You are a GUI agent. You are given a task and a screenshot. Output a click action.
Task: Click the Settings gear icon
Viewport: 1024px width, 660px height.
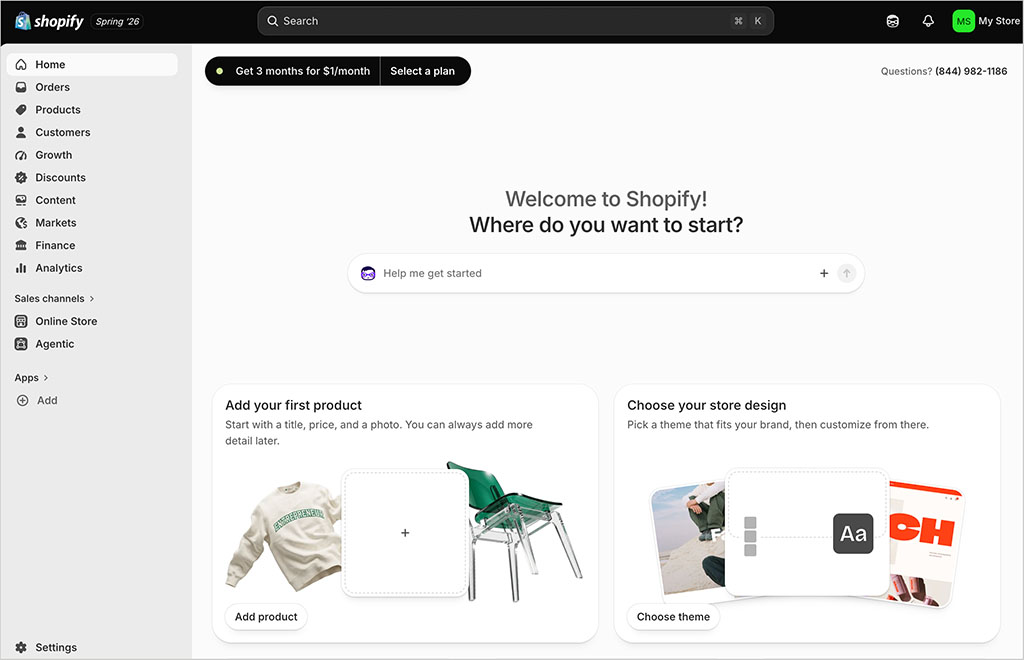point(21,648)
